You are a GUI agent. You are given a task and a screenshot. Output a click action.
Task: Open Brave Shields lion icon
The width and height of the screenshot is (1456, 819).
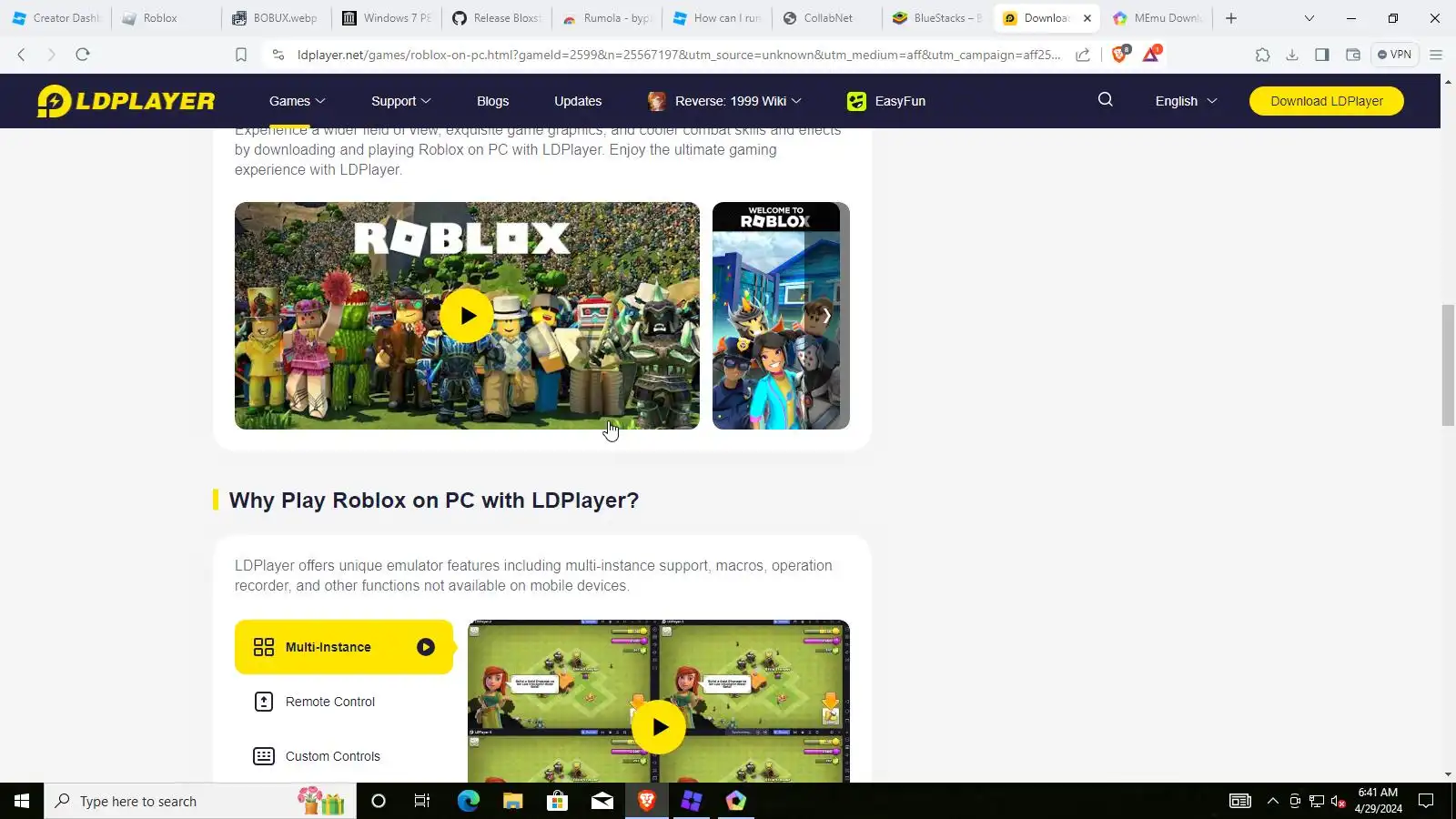tap(1120, 55)
